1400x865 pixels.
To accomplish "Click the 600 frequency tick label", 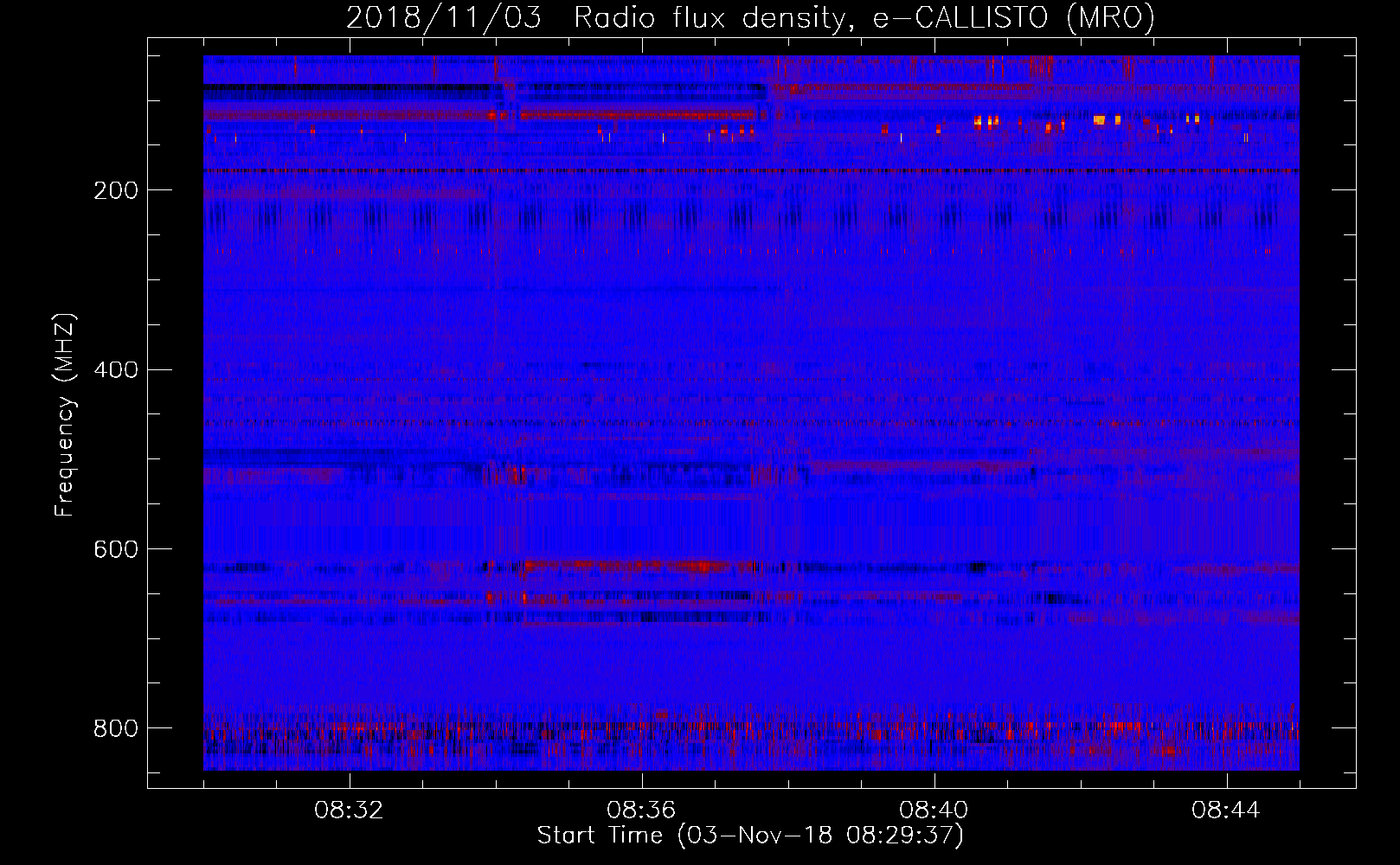I will (116, 549).
